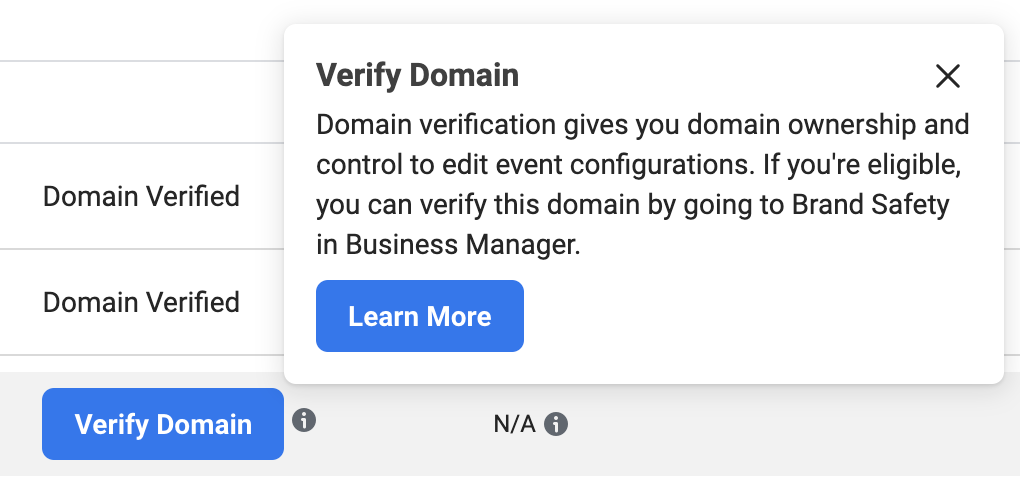Click the N/A status text
Screen dimensions: 1020x486
[x=514, y=425]
